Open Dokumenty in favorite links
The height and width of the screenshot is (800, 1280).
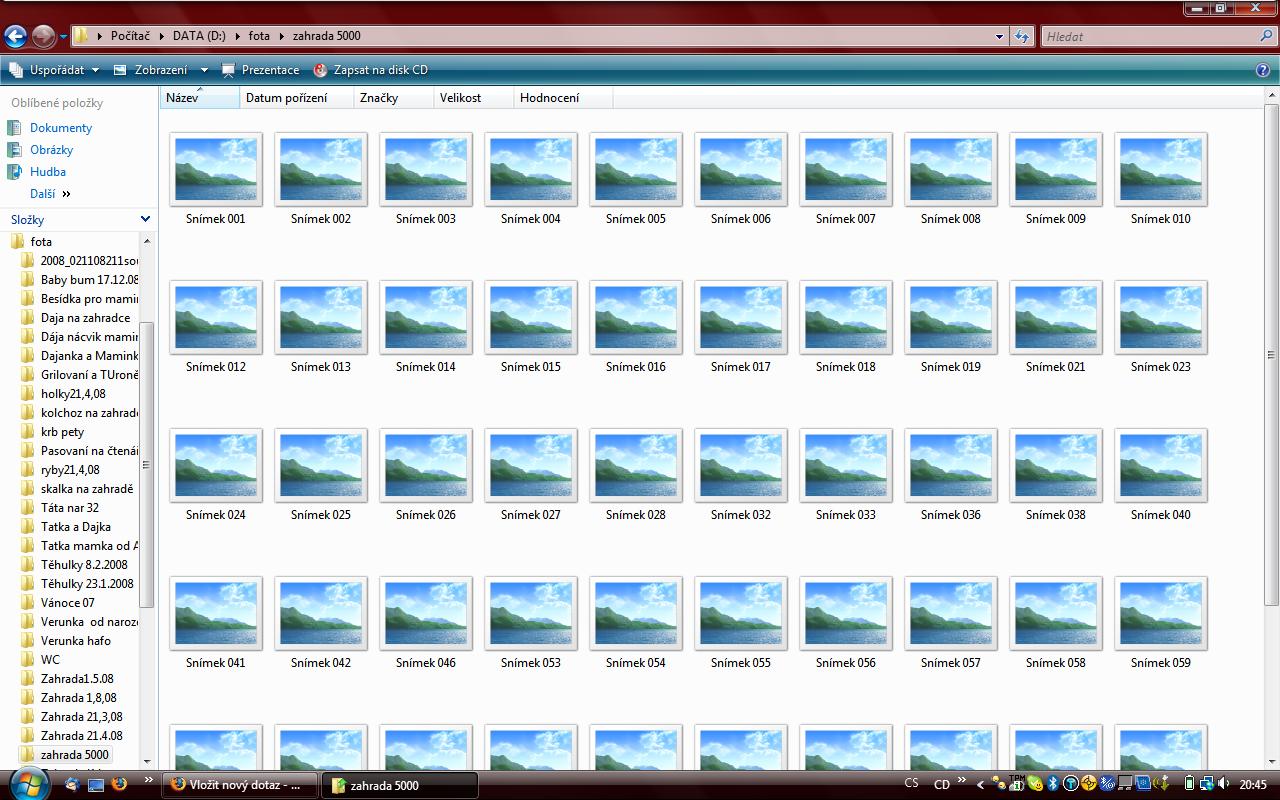[x=60, y=128]
